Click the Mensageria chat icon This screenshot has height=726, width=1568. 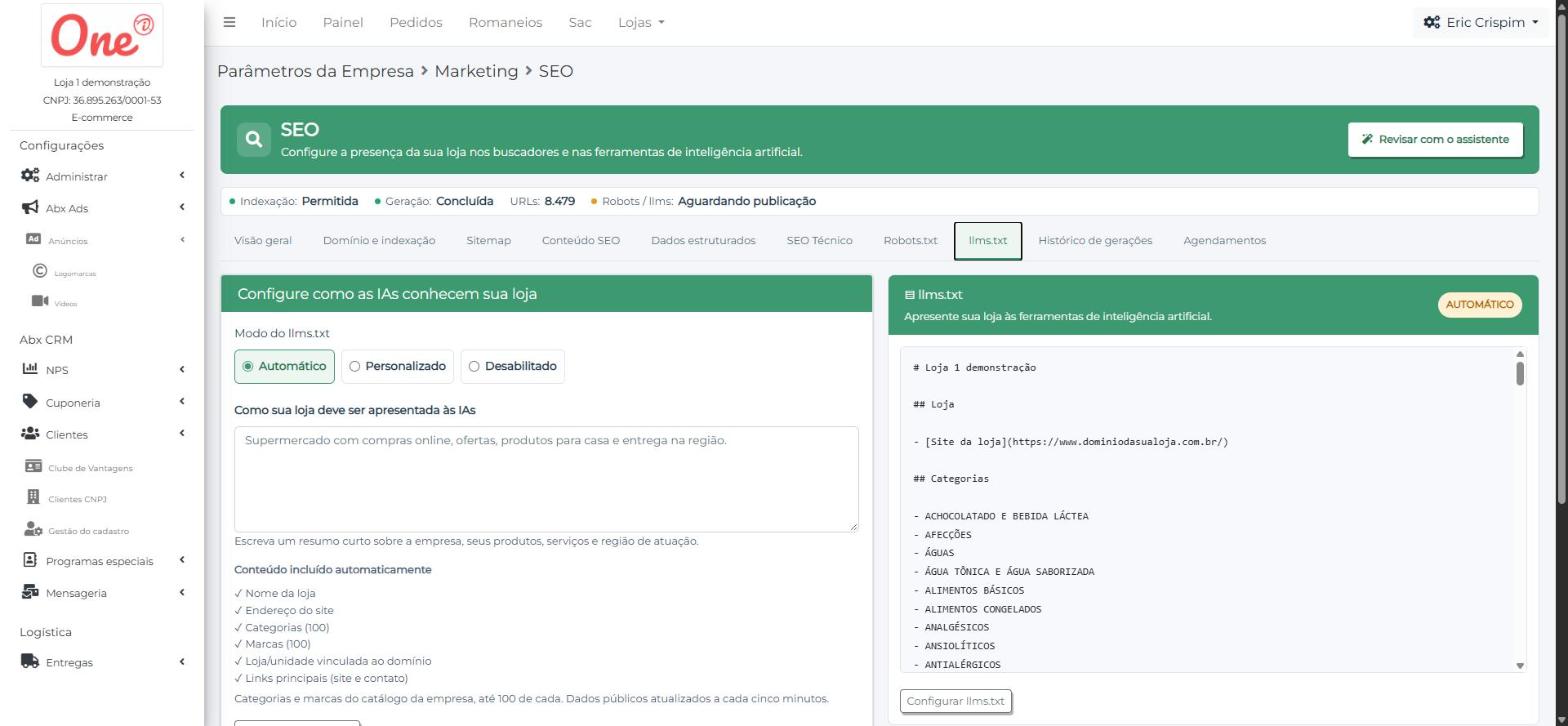tap(30, 592)
